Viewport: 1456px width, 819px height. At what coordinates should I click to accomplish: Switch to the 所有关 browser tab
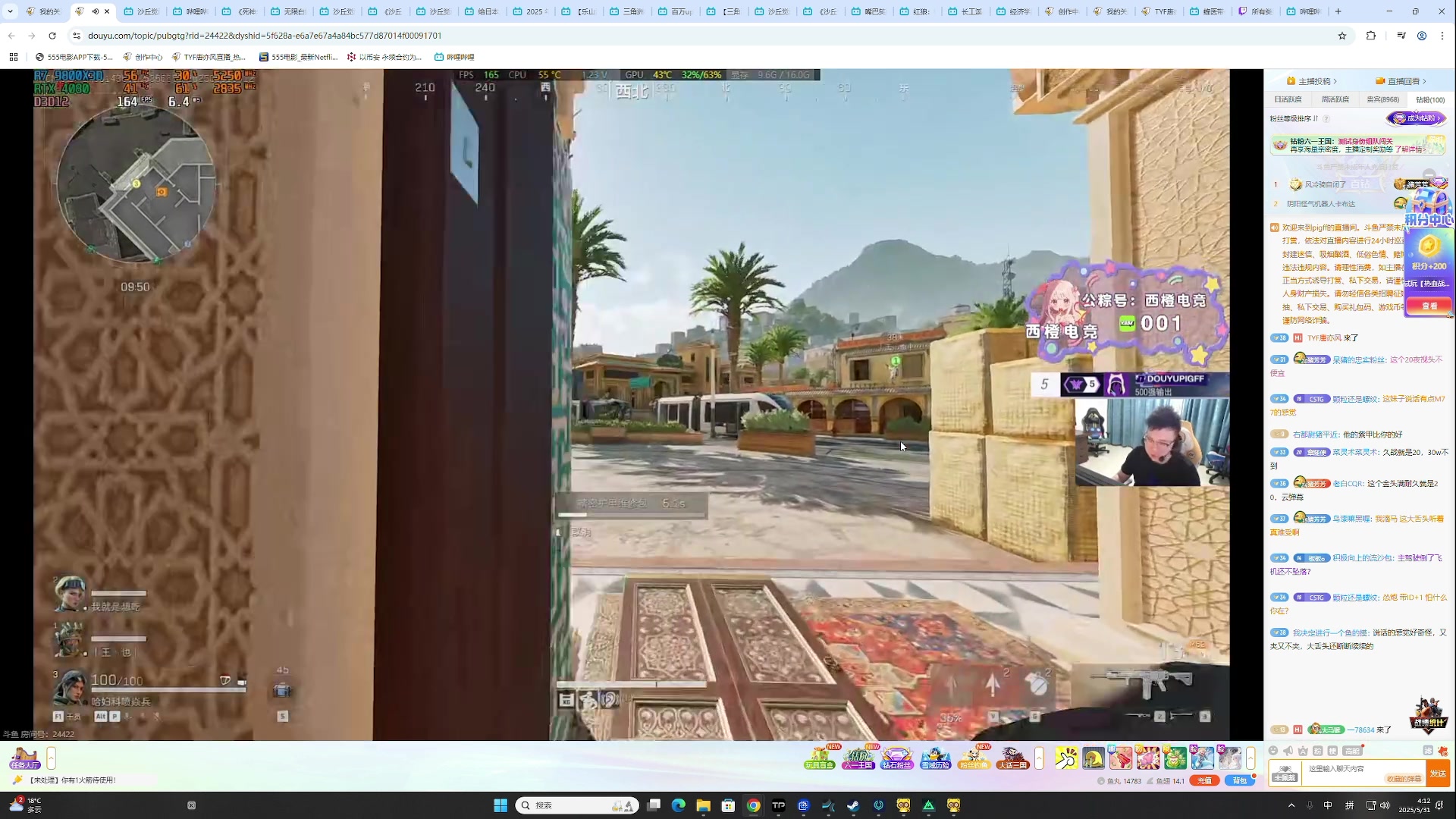click(1255, 11)
